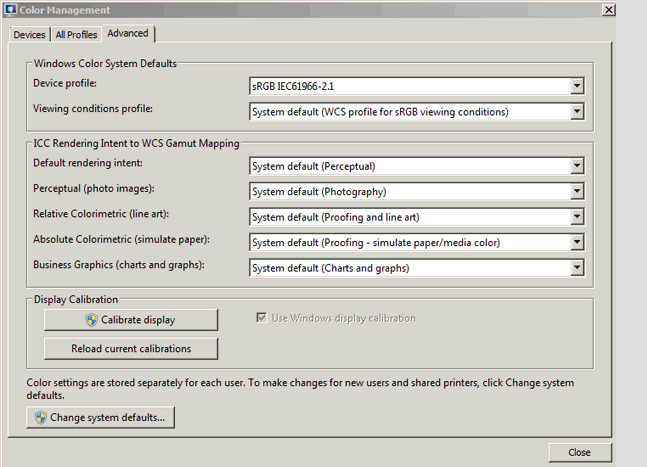Click the Calibrate display button label
647x467 pixels.
[138, 320]
